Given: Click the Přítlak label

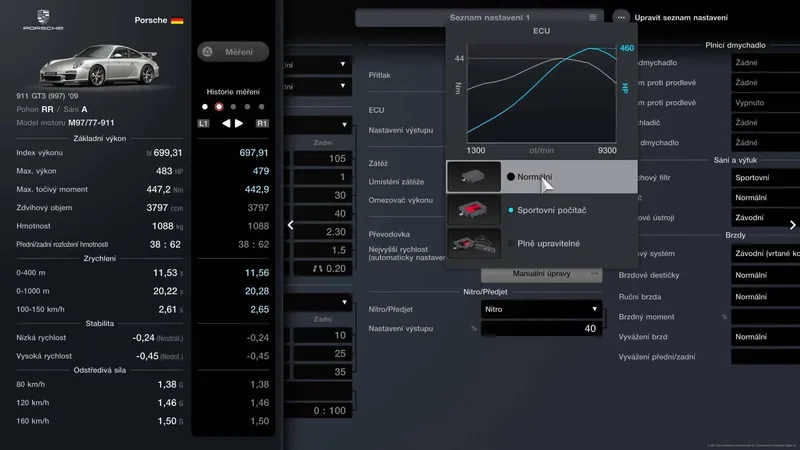Looking at the screenshot, I should 380,75.
